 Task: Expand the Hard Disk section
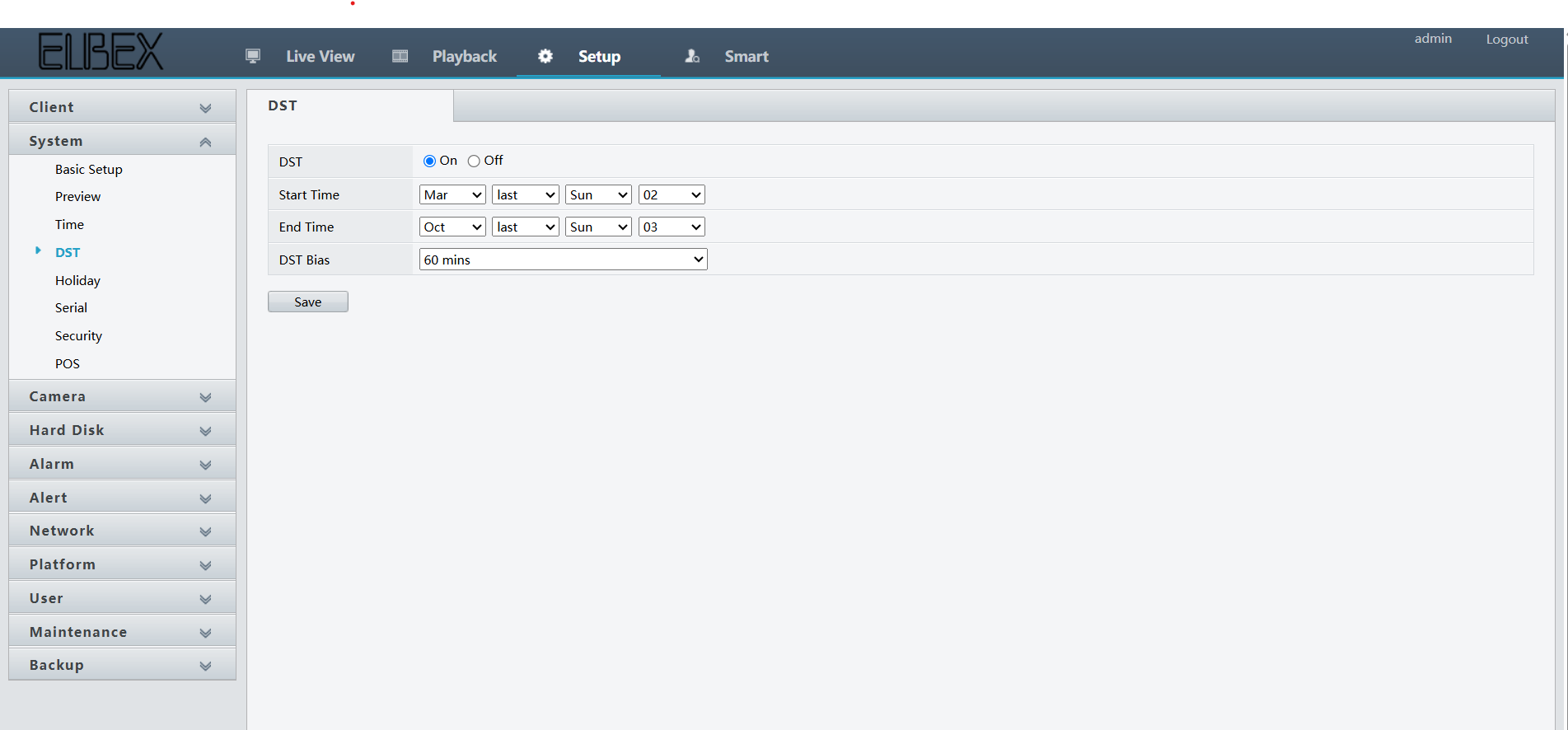pyautogui.click(x=122, y=430)
